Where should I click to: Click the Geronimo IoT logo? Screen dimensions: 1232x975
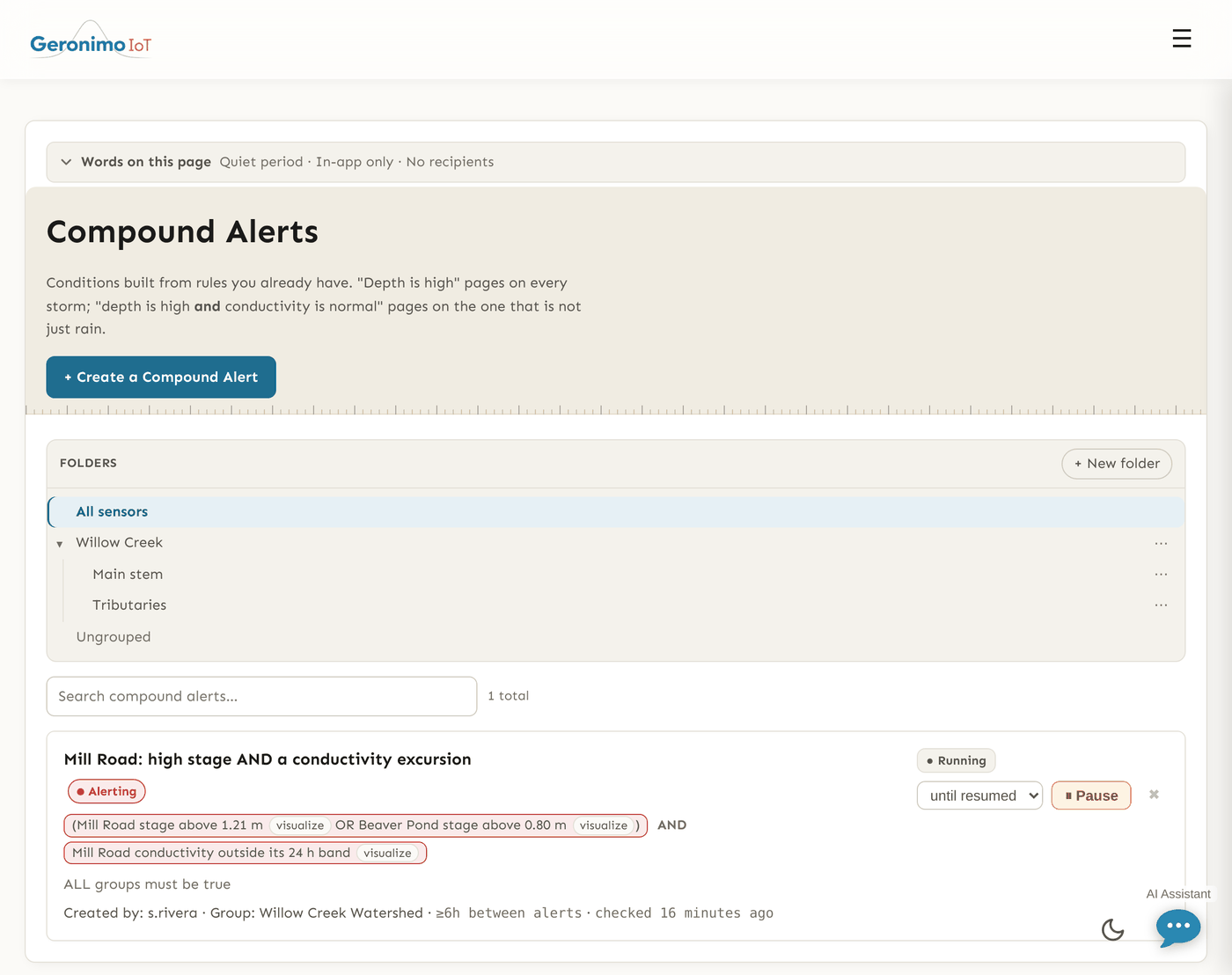pos(91,40)
